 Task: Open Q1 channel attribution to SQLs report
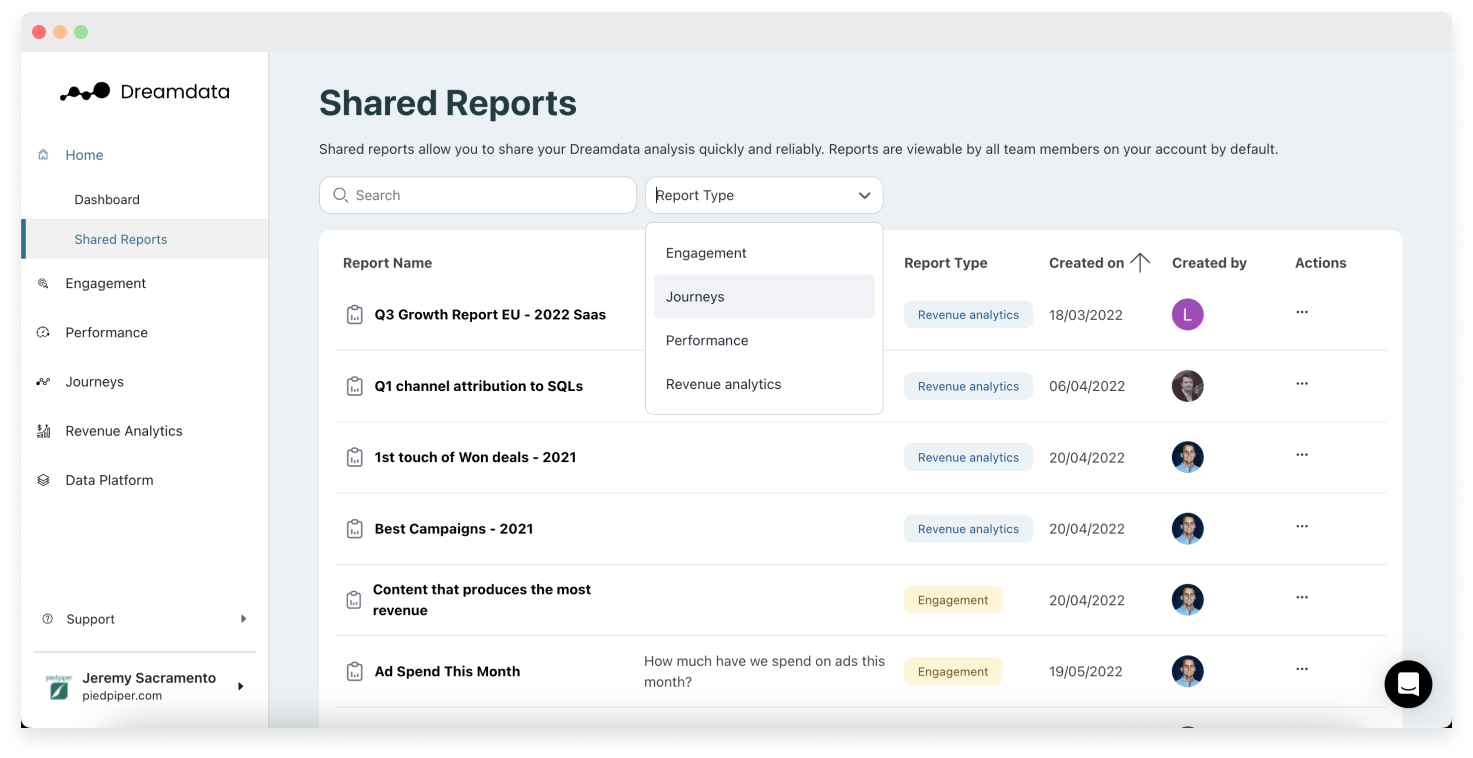[479, 386]
